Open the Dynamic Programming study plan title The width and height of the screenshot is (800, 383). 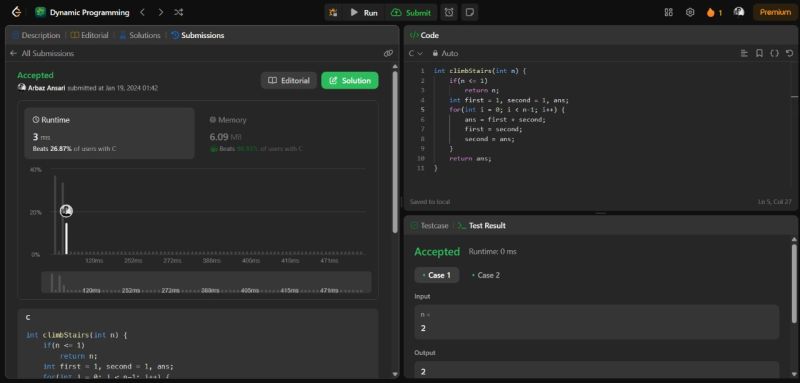click(x=89, y=13)
